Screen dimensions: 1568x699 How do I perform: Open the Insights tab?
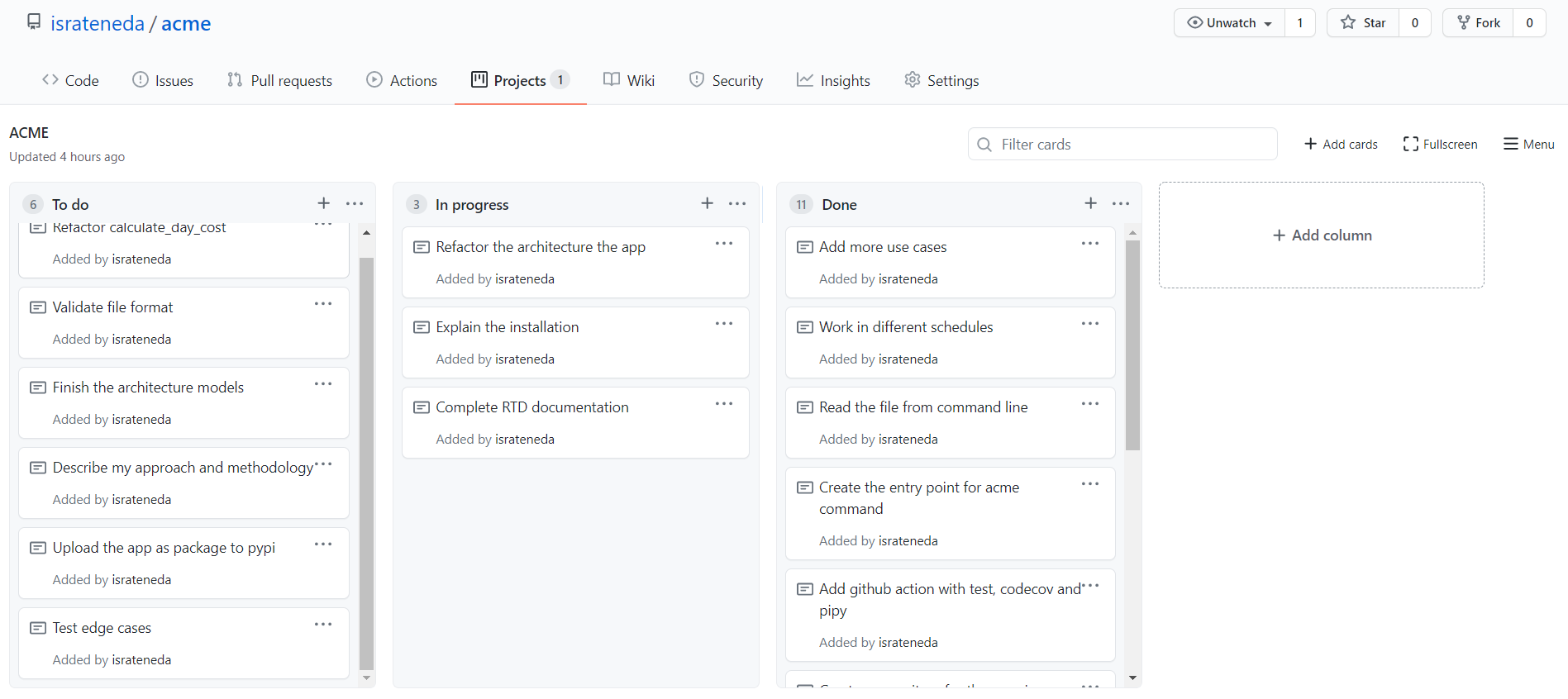pyautogui.click(x=833, y=80)
